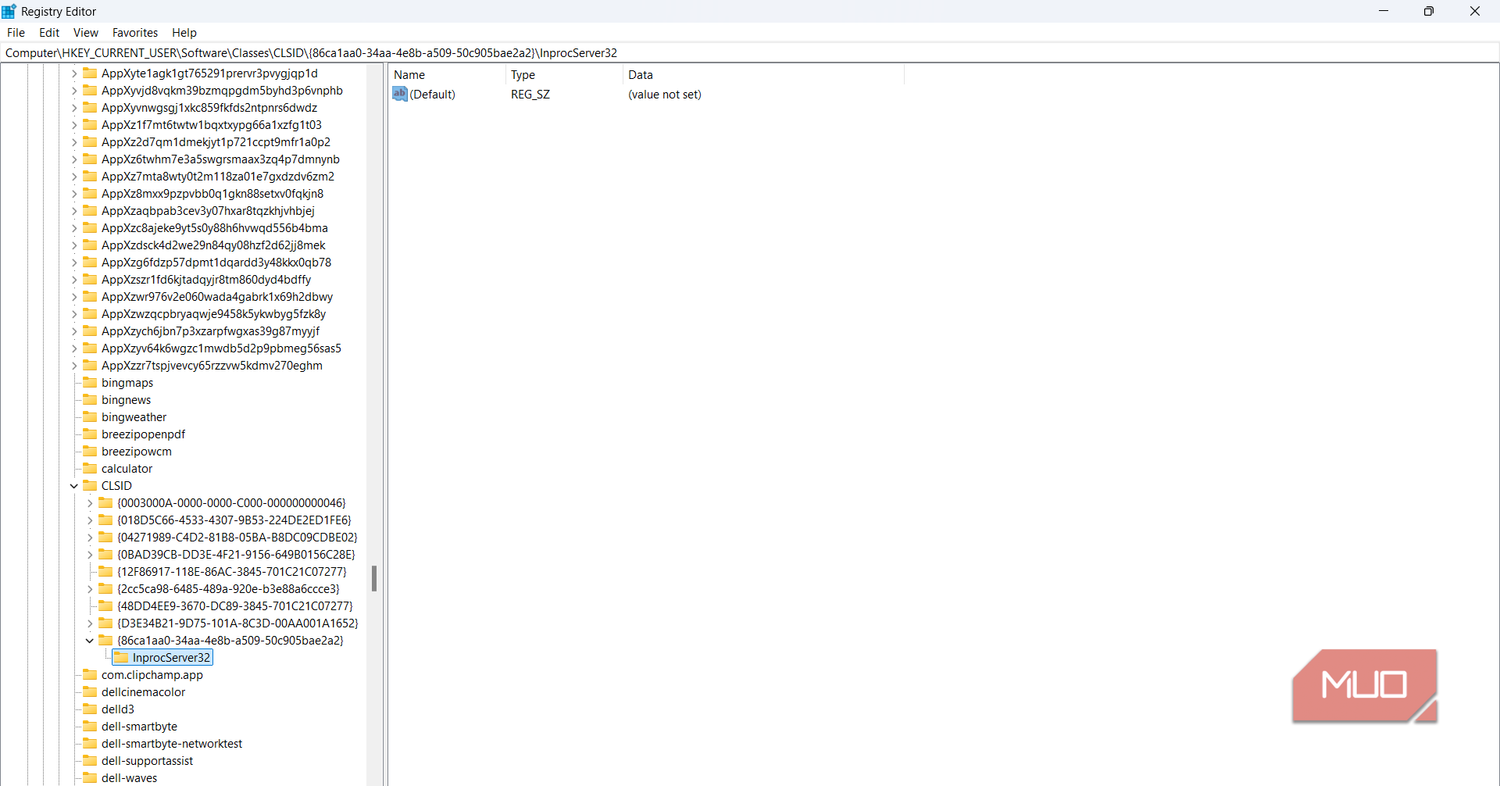Click the {12F86917-118E-86AC-3845-701C21C07277} folder icon
Image resolution: width=1500 pixels, height=786 pixels.
(x=106, y=572)
